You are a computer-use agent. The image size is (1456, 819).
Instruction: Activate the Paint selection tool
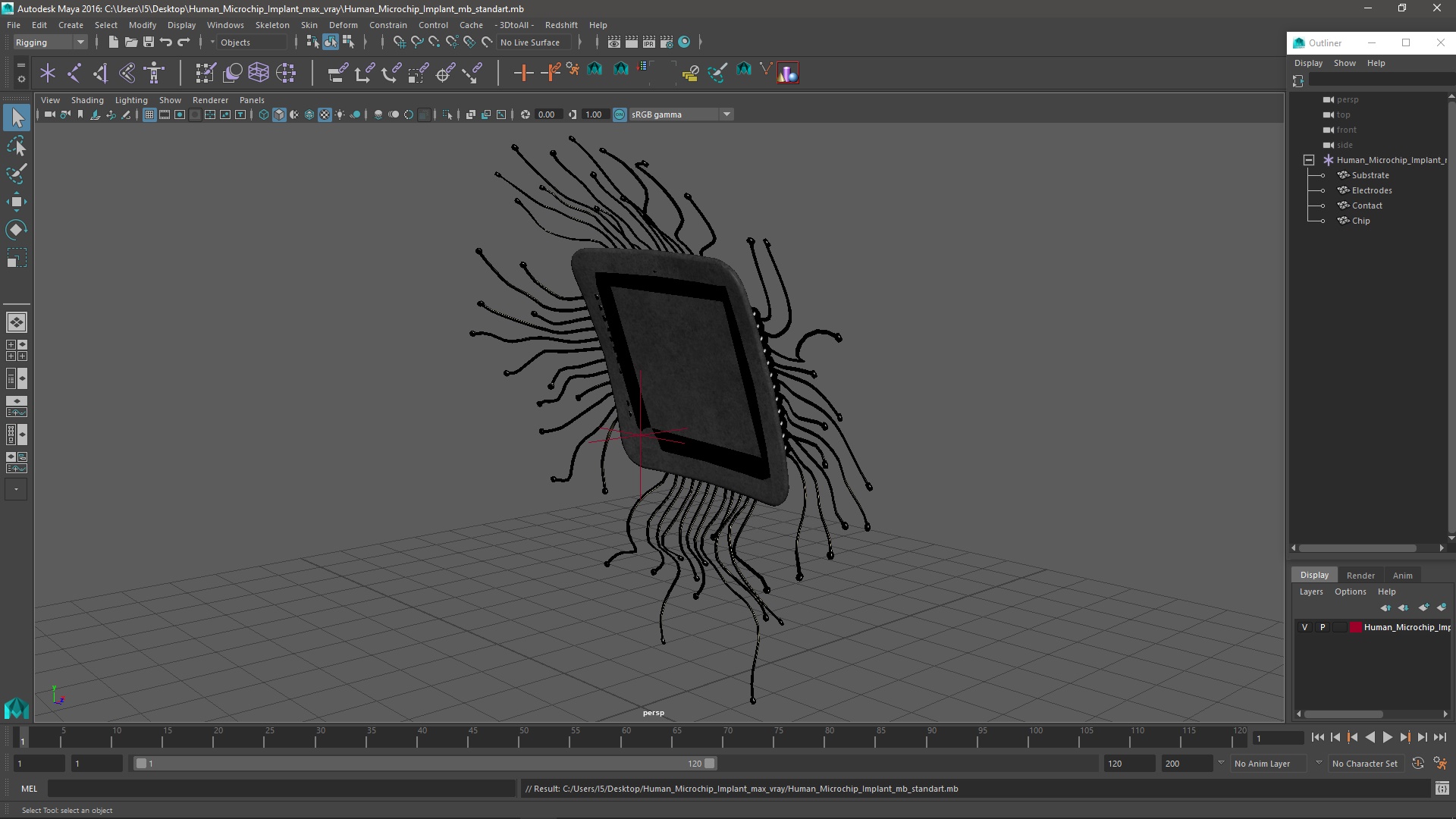coord(17,174)
